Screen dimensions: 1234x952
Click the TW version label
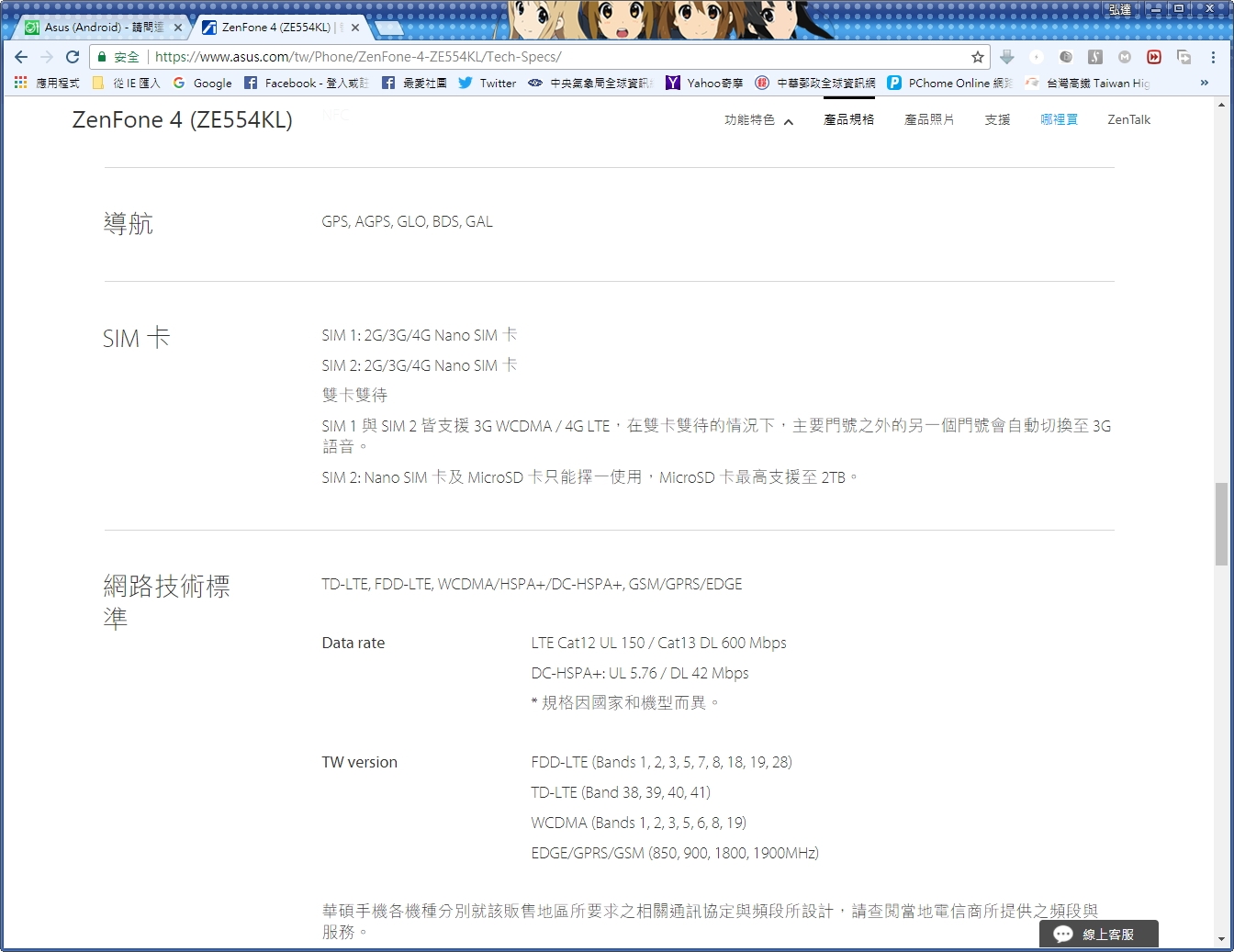359,762
